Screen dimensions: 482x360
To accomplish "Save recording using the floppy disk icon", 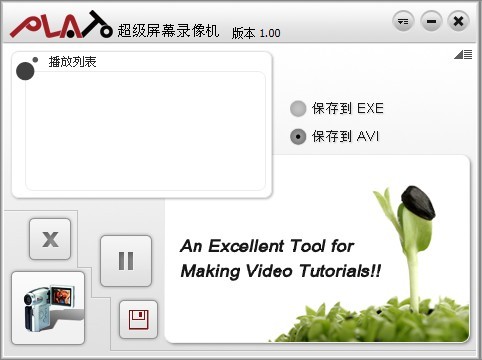I will (138, 319).
